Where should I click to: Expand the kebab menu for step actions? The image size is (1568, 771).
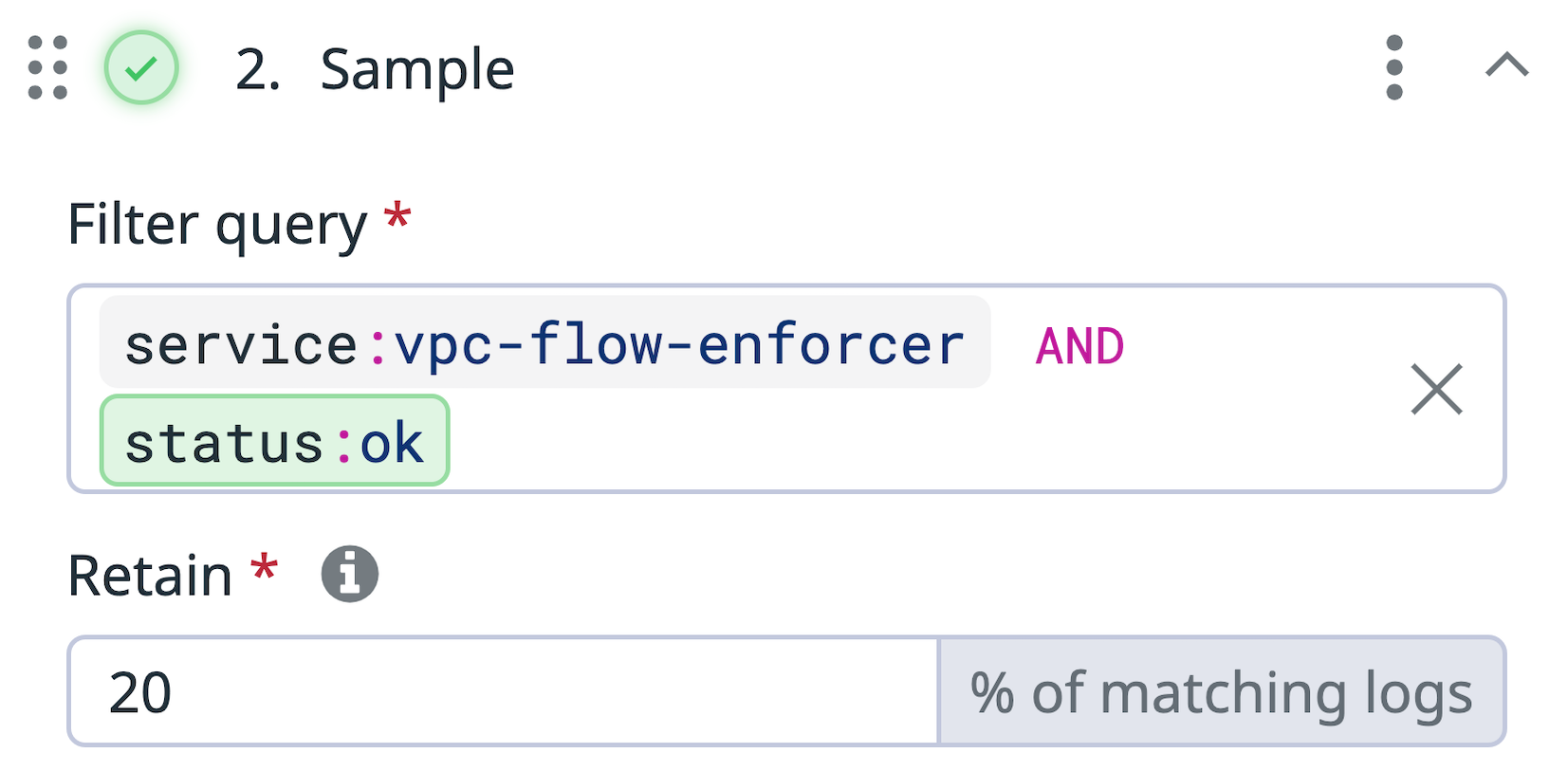click(x=1393, y=67)
